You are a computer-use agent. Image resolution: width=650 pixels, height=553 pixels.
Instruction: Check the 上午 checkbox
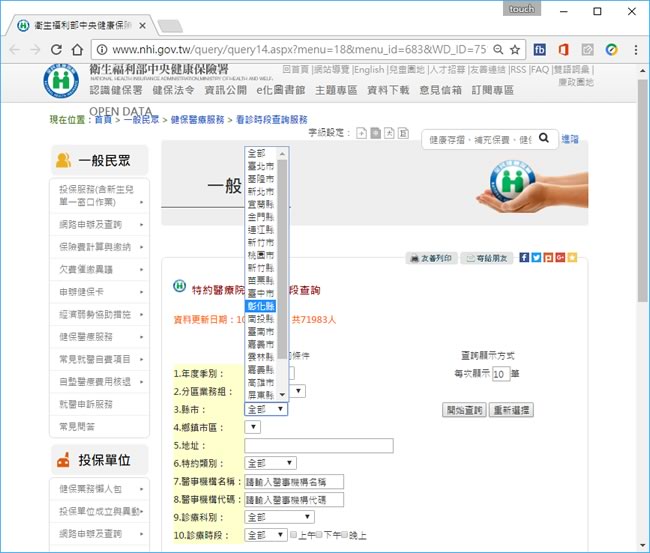click(292, 536)
